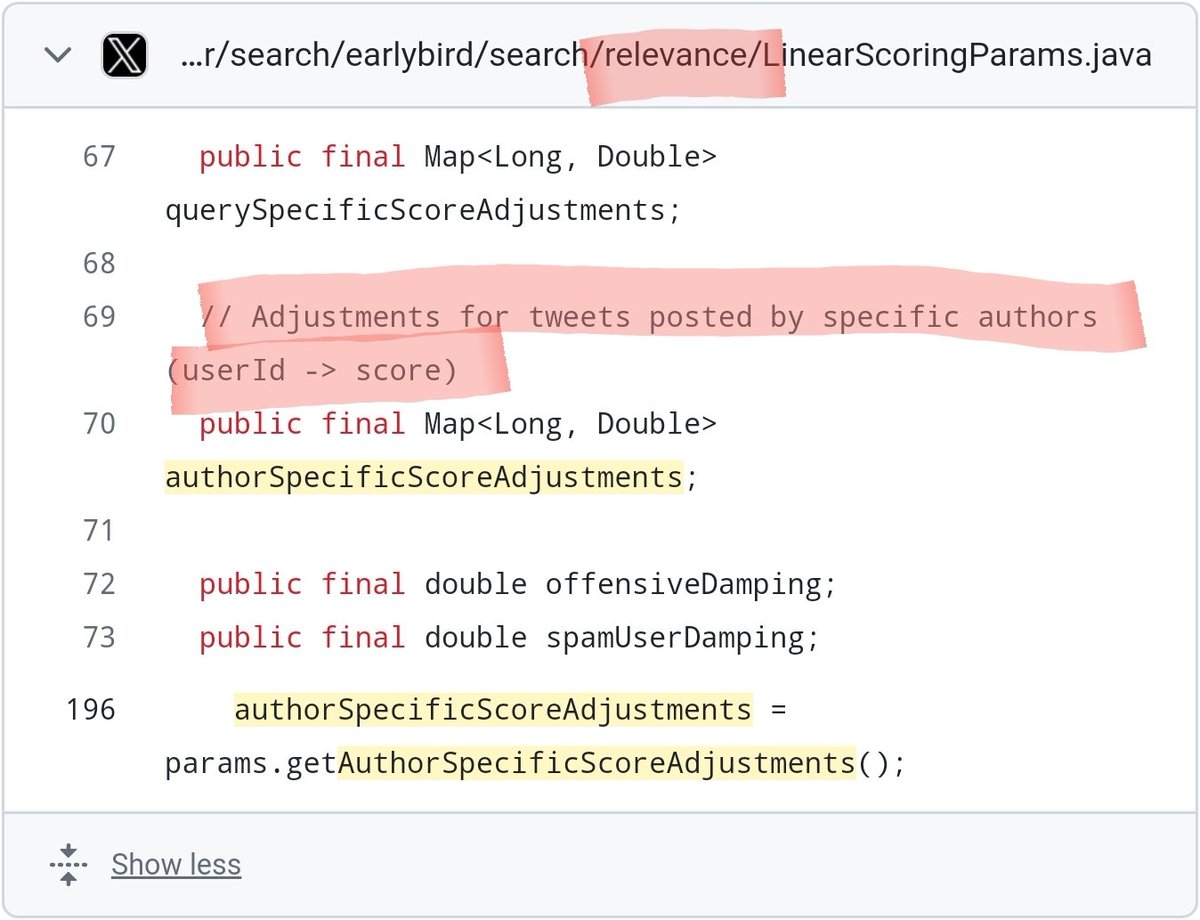The width and height of the screenshot is (1200, 920).
Task: Click the X repository logo icon
Action: point(125,55)
